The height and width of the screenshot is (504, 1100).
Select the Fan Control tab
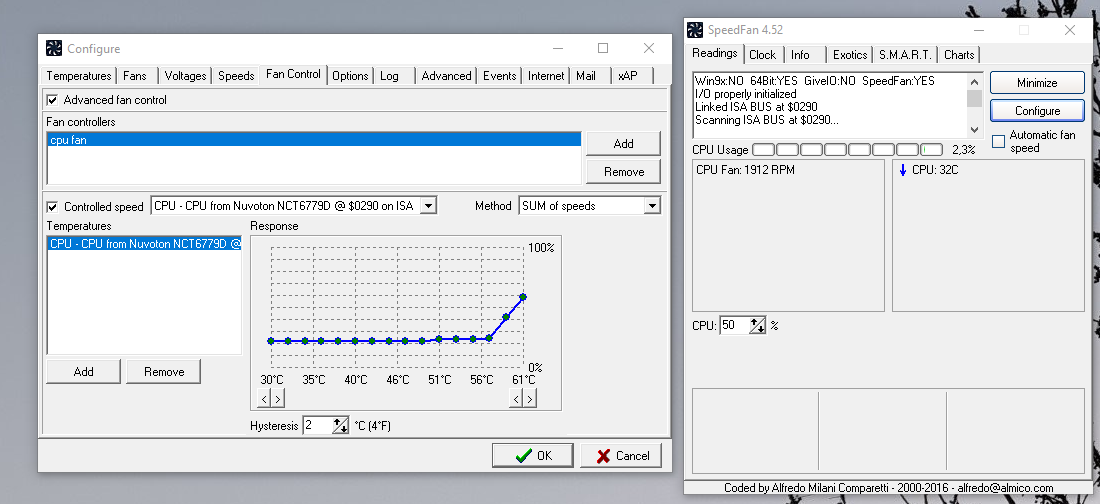(293, 74)
